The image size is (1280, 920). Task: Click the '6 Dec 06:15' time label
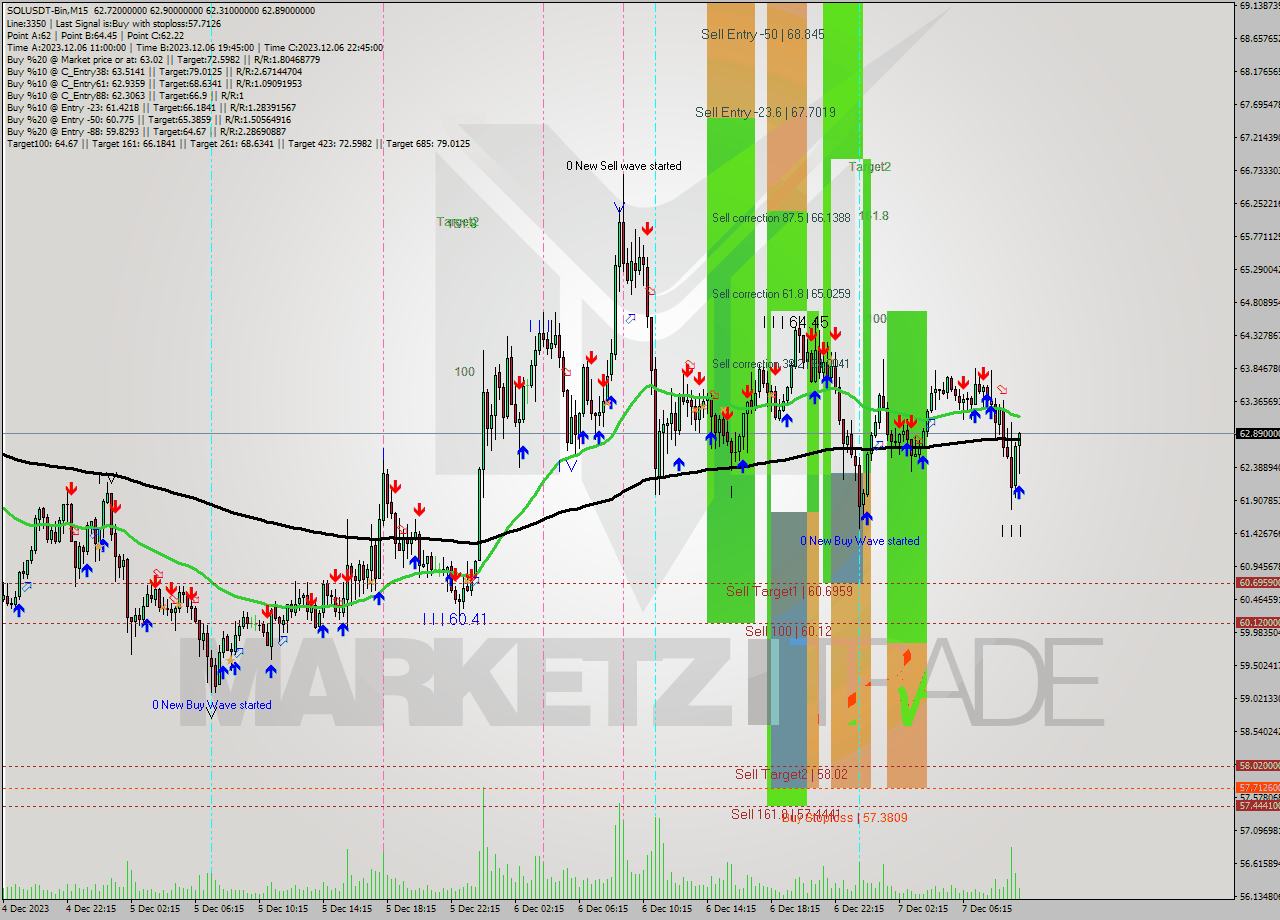click(x=602, y=909)
